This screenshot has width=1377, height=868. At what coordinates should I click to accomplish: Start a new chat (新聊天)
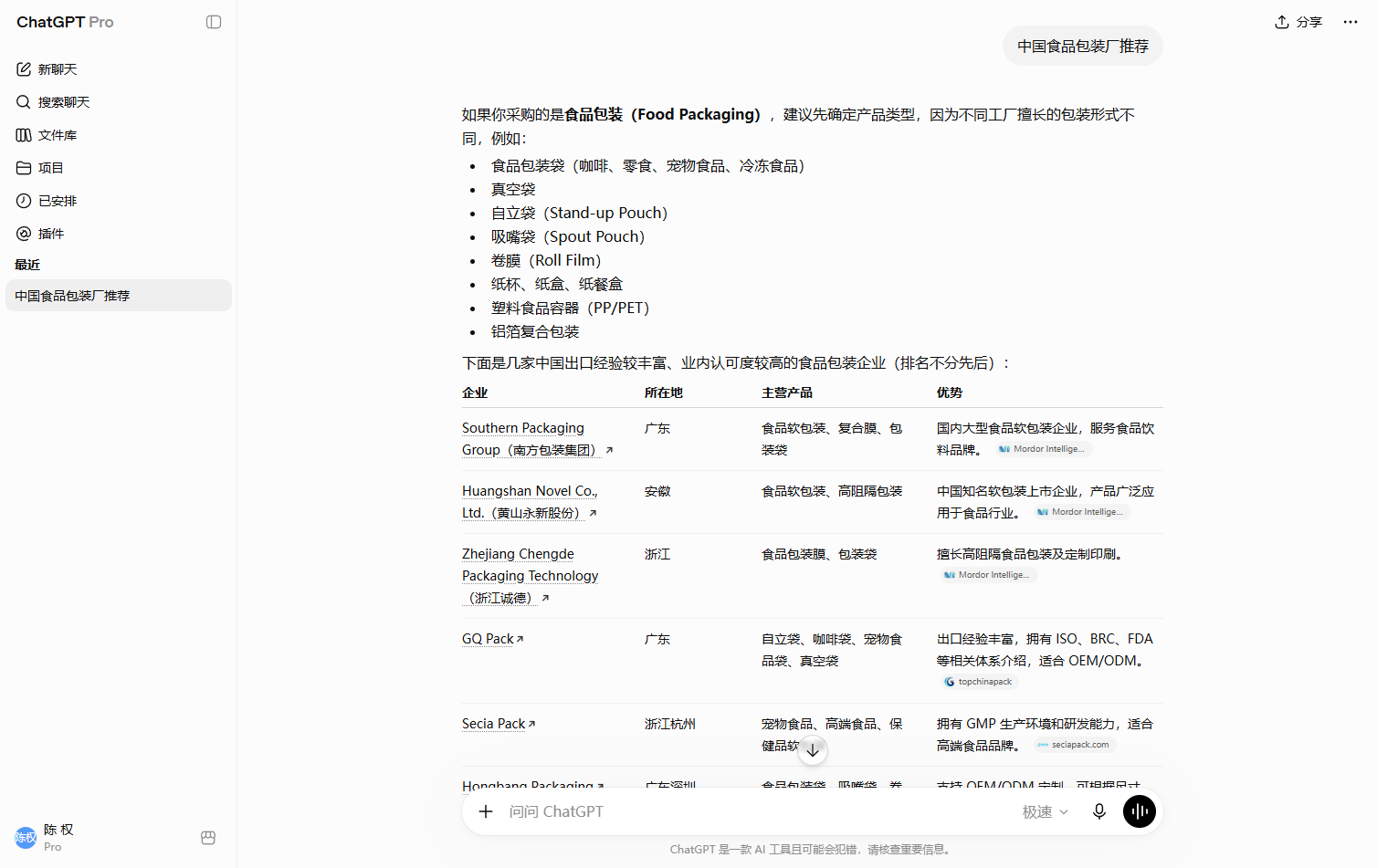click(119, 69)
